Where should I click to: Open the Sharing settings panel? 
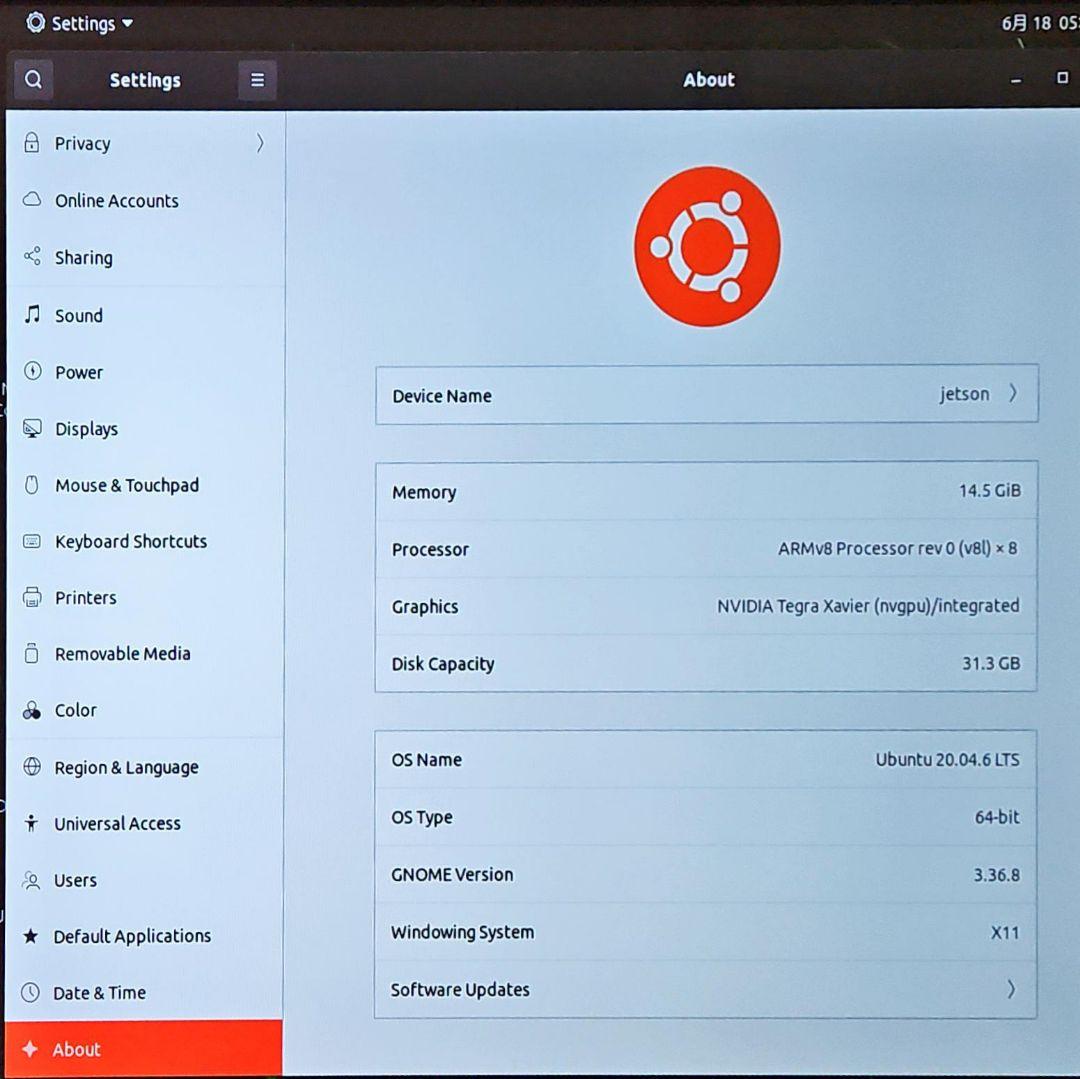145,257
